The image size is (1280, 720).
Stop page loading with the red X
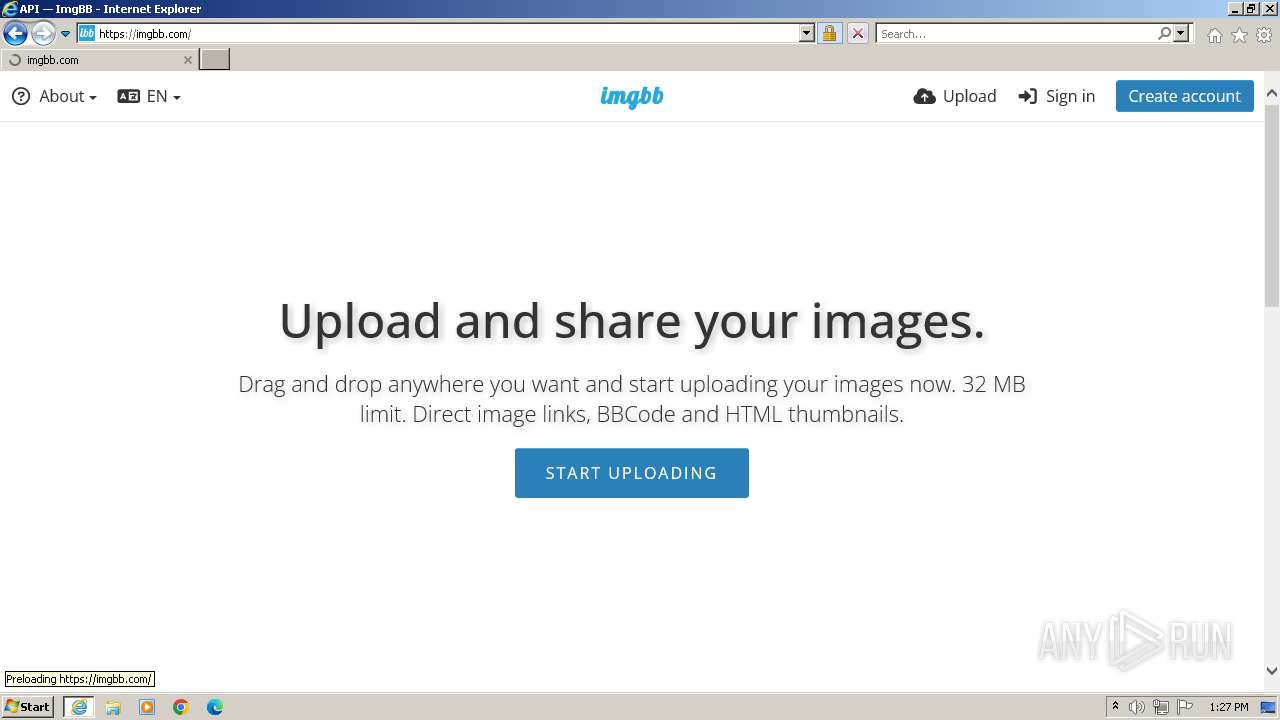pyautogui.click(x=857, y=33)
